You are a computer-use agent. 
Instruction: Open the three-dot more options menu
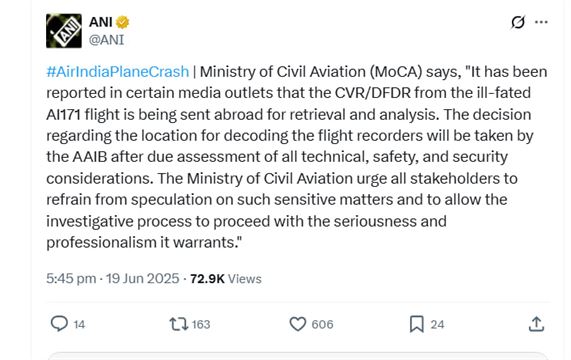coord(541,22)
